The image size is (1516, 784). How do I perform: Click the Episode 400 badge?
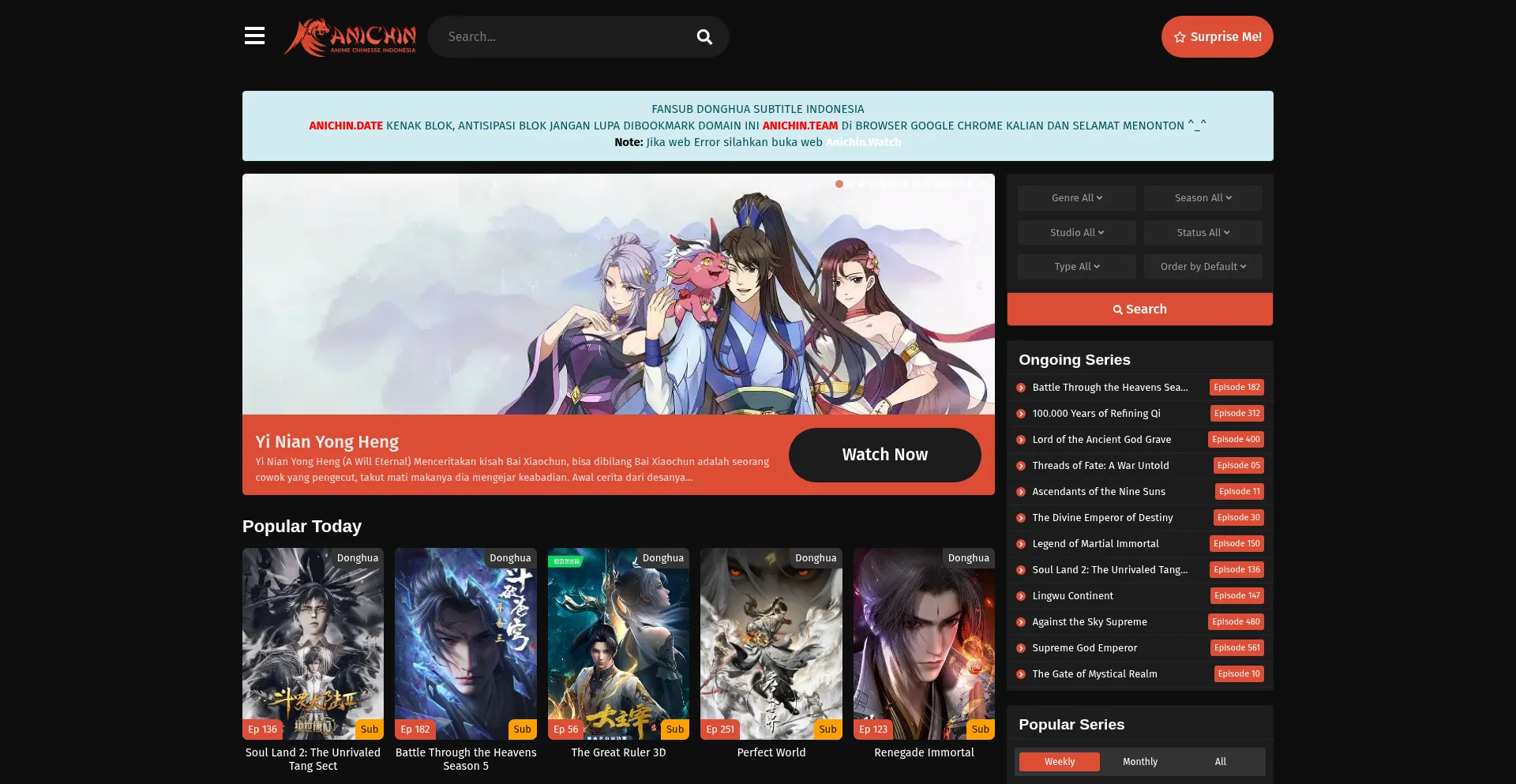[x=1236, y=440]
